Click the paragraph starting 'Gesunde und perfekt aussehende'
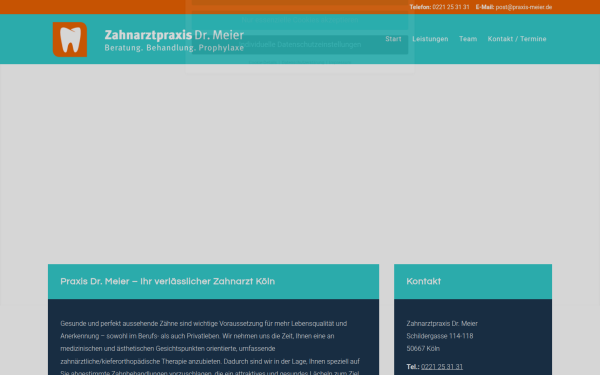The image size is (600, 375). [210, 348]
